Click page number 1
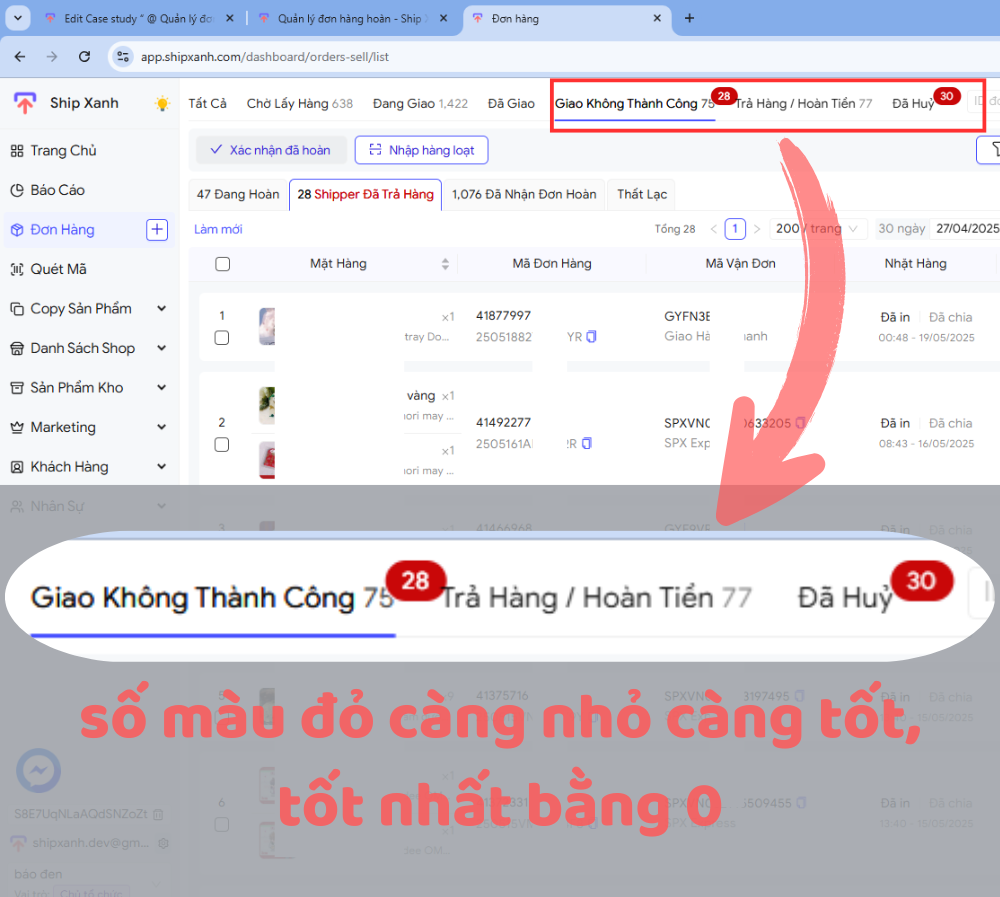1000x897 pixels. (735, 229)
